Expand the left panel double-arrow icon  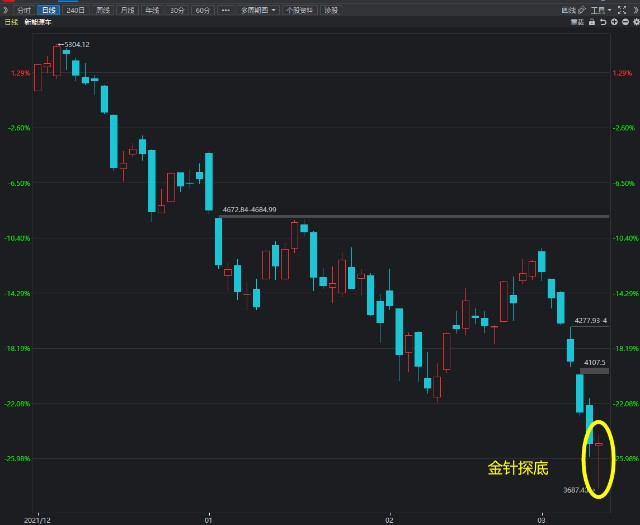(7, 10)
